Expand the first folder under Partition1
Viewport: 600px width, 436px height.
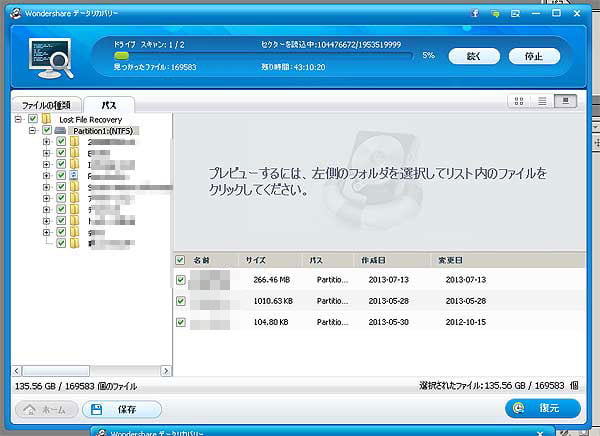46,142
